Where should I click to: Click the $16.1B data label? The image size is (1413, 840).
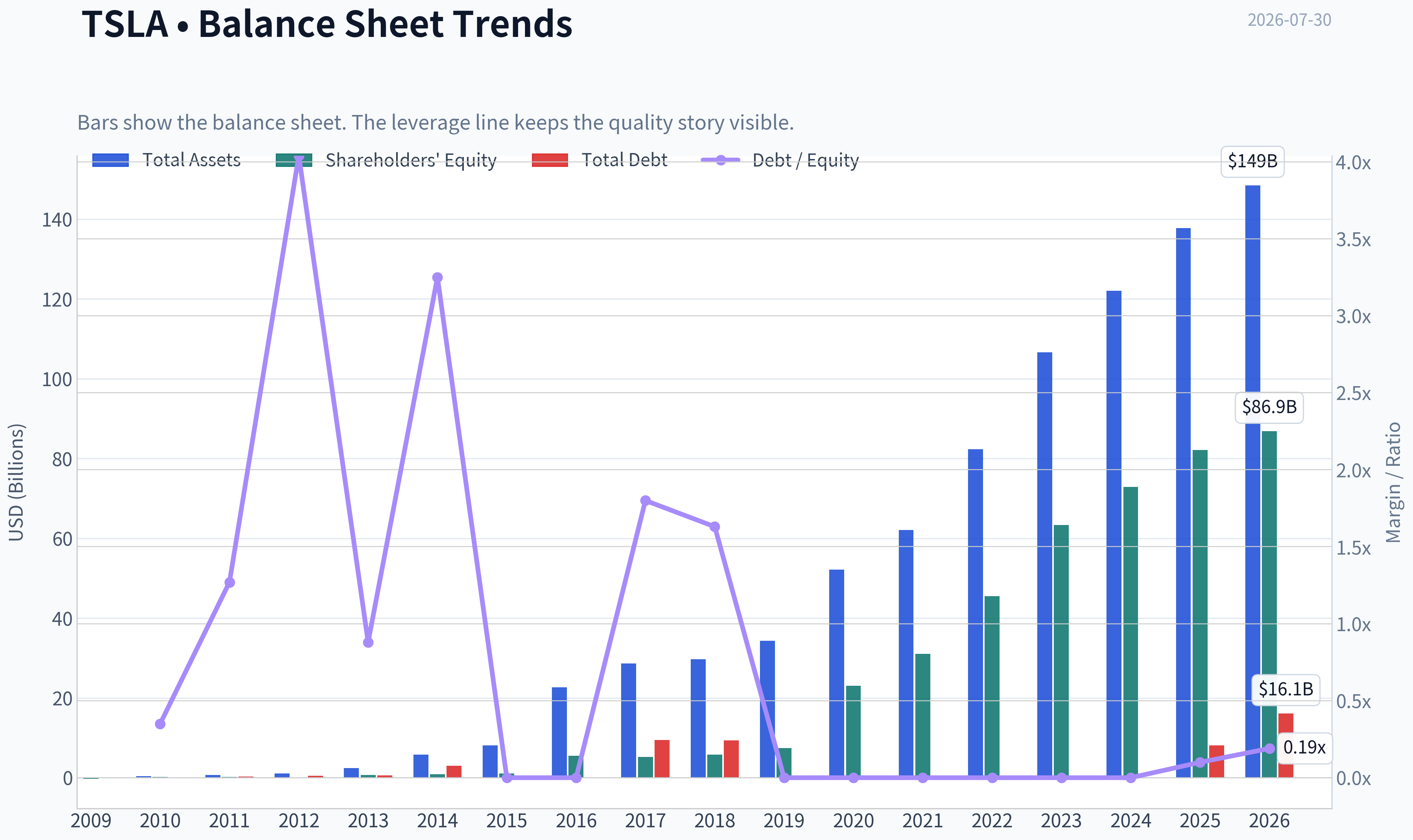pyautogui.click(x=1286, y=690)
